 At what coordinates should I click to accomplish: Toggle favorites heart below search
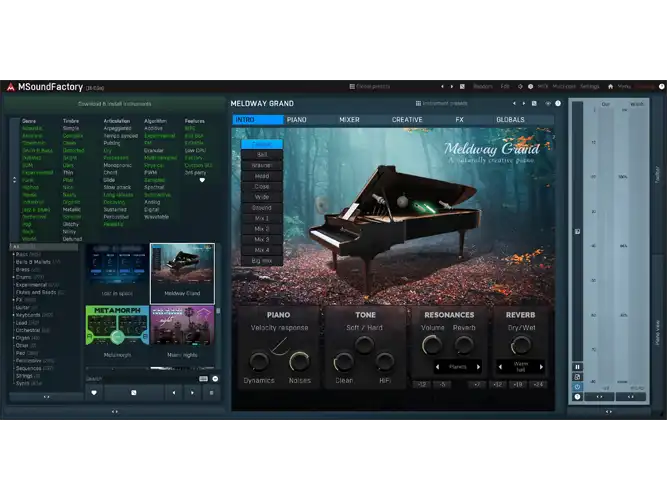[94, 393]
